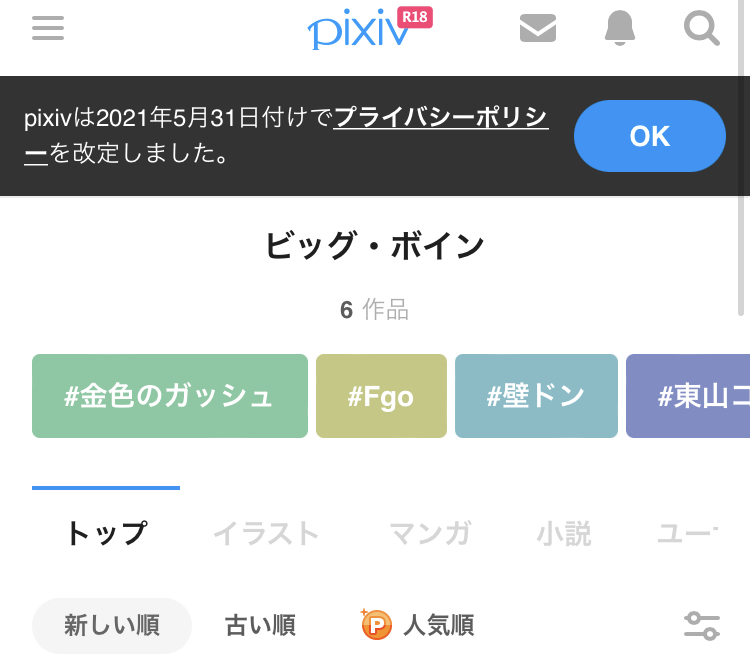Open the notifications bell

pos(620,28)
